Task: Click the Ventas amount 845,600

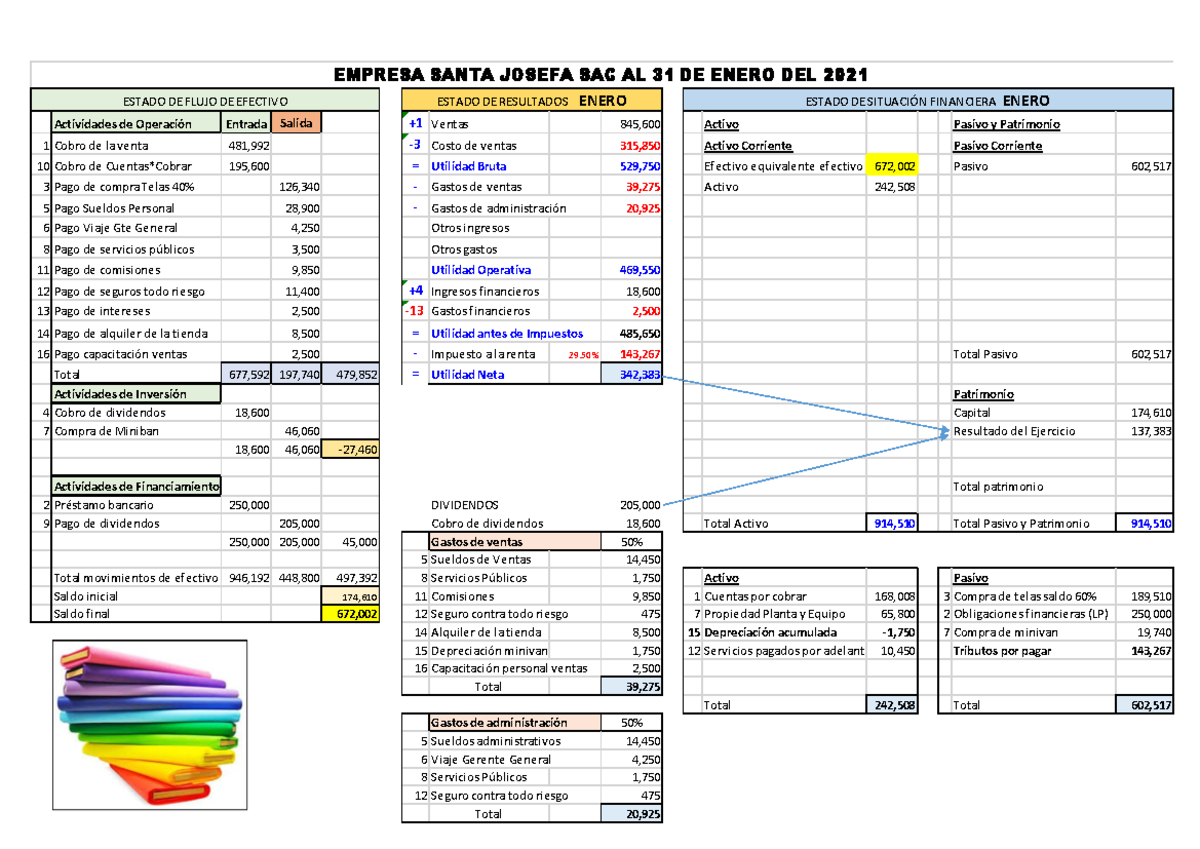Action: click(x=635, y=124)
